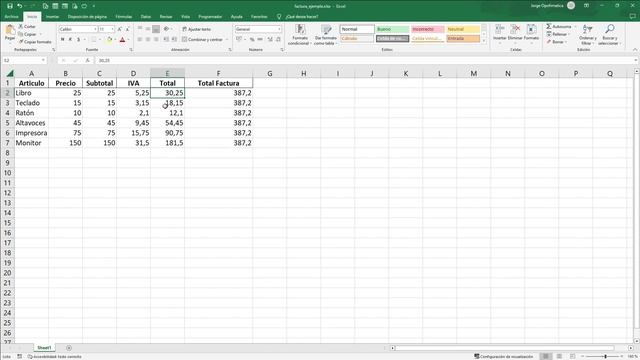Copy format with Copiar formato brush
Screen dimensions: 640x360
coord(35,42)
